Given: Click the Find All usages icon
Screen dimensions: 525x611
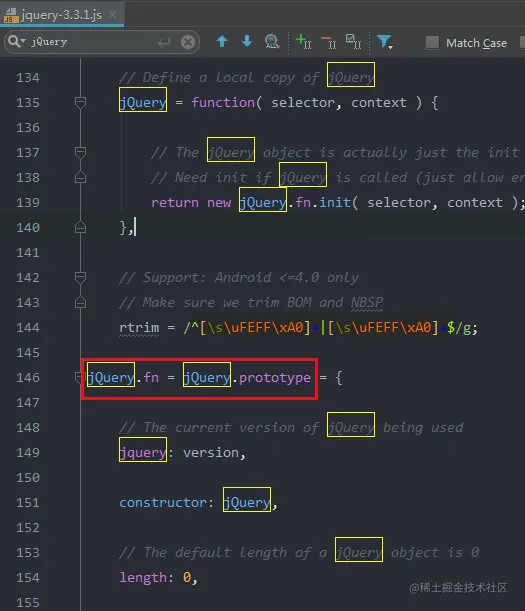Looking at the screenshot, I should 272,41.
